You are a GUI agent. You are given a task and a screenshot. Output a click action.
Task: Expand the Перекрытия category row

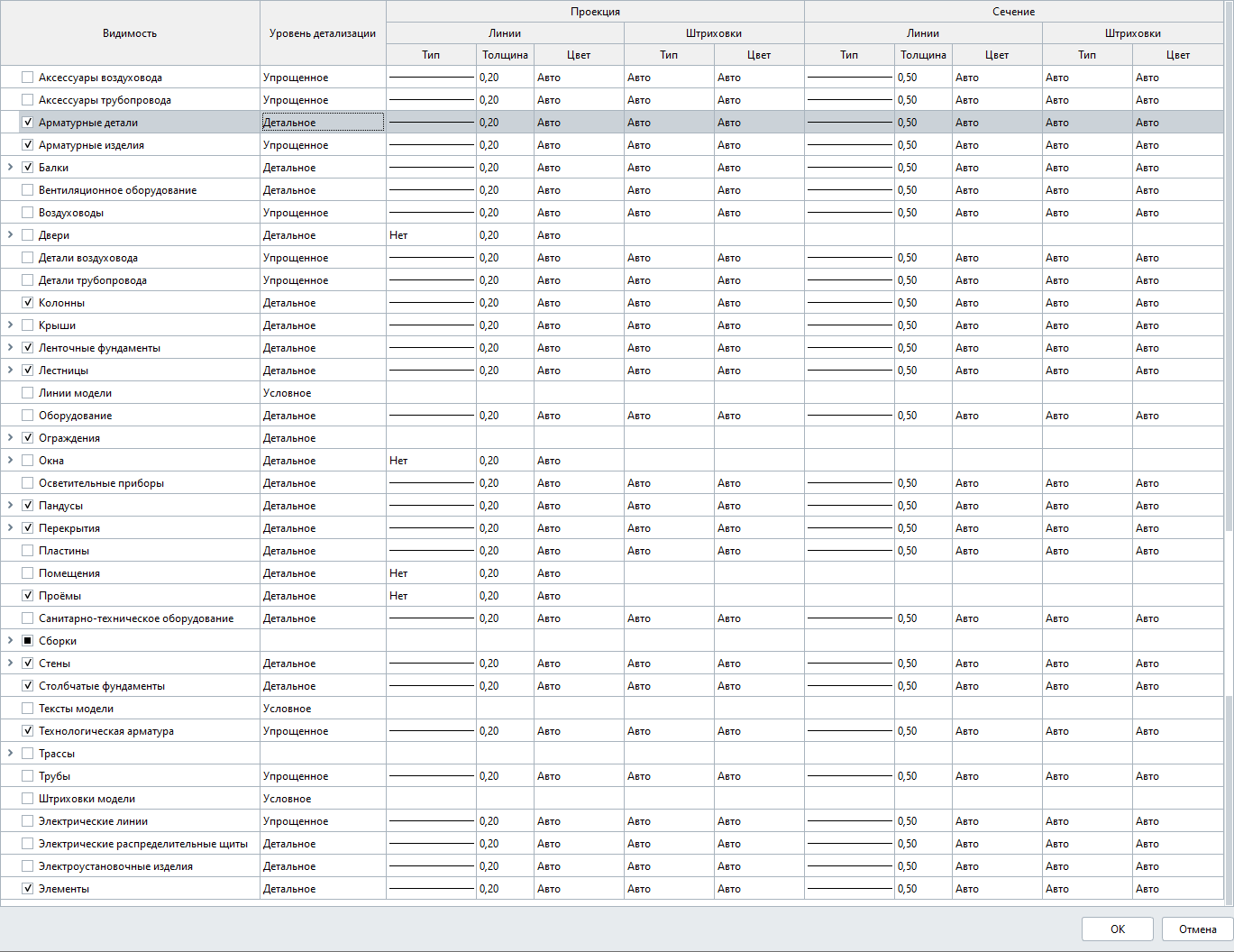click(x=10, y=528)
